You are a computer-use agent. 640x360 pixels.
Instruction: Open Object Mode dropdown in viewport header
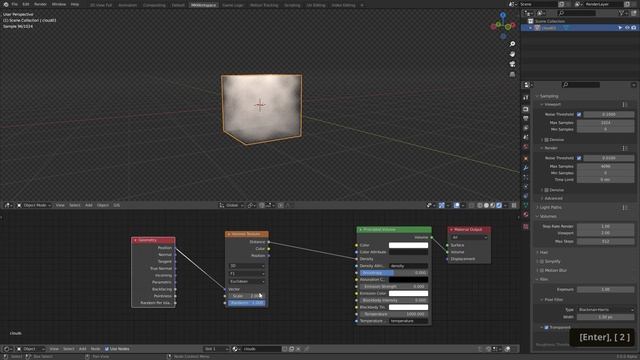(34, 205)
